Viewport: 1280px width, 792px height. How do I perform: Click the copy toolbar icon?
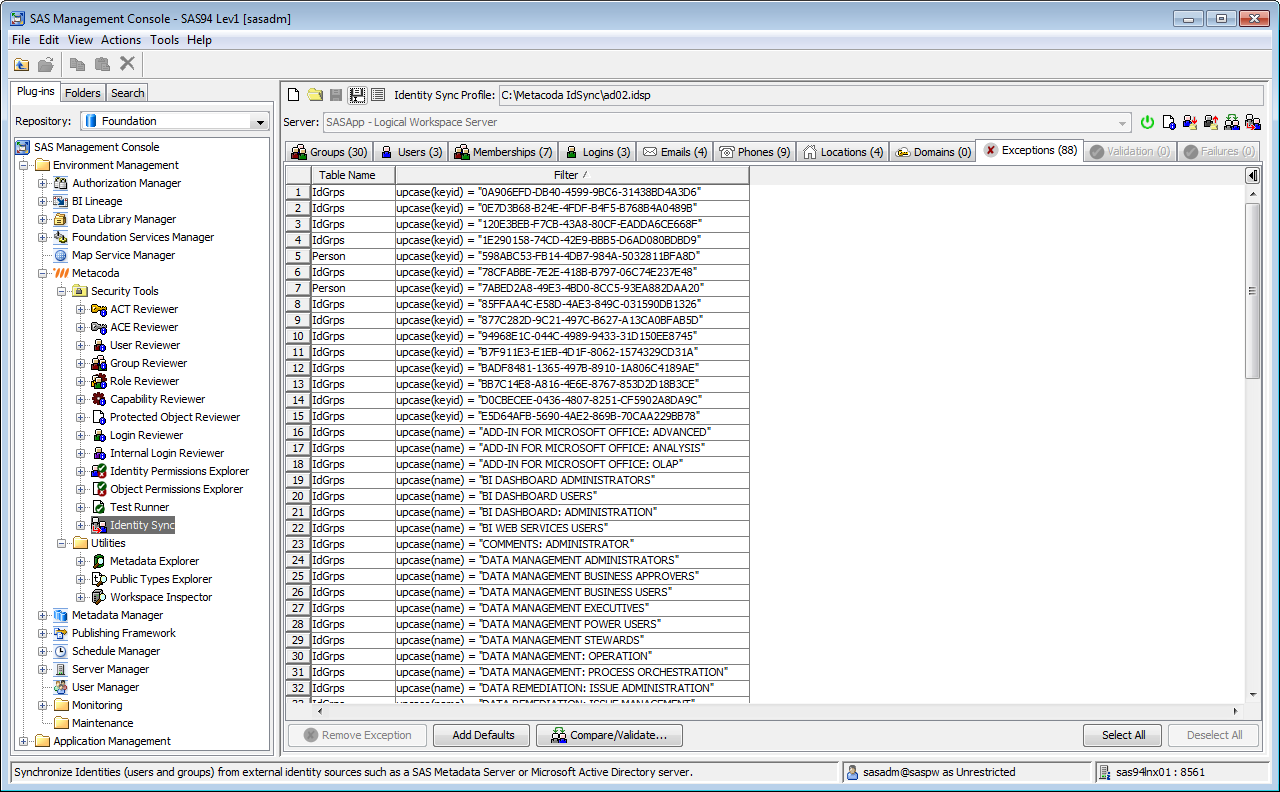77,64
